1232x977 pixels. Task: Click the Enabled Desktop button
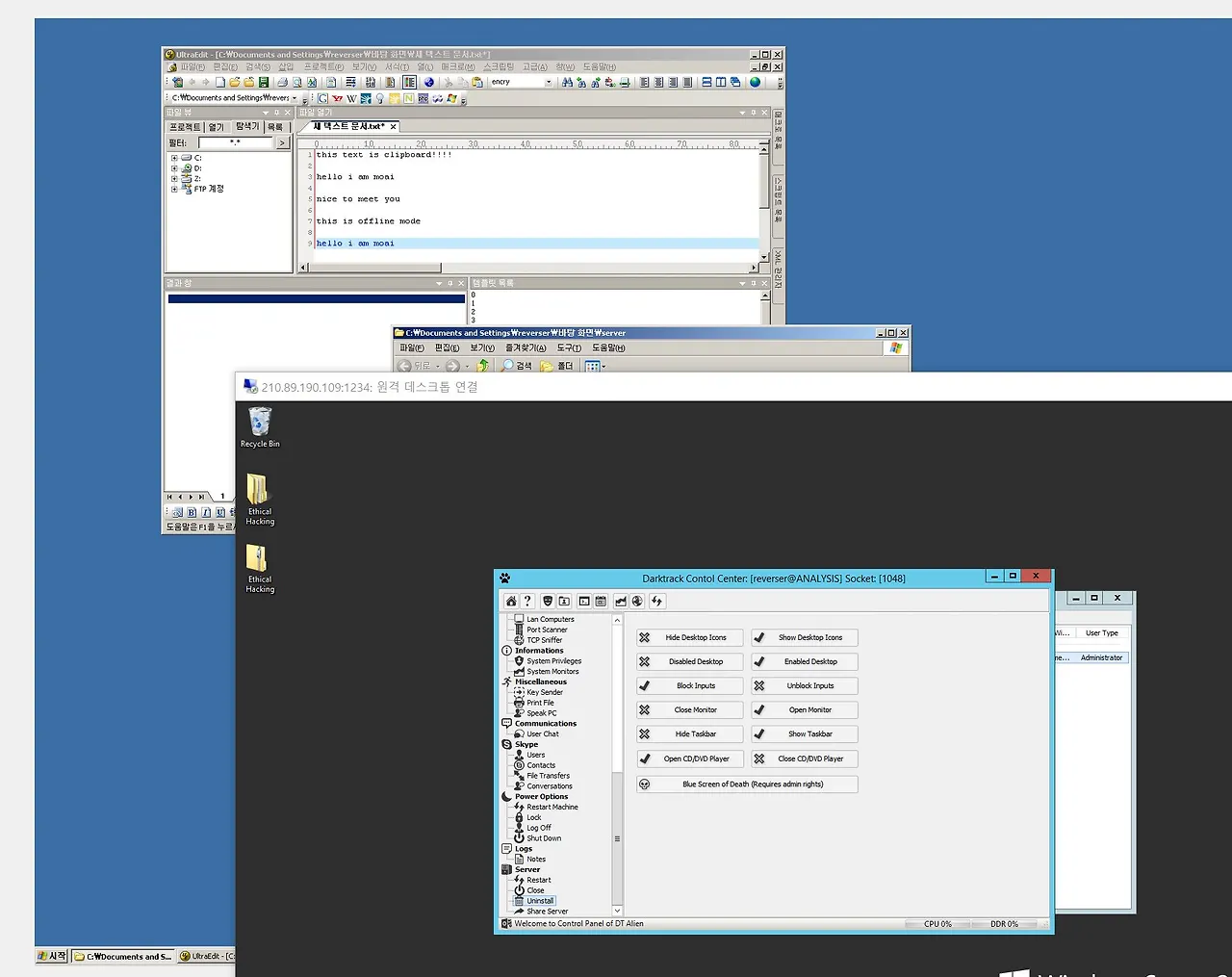click(805, 662)
